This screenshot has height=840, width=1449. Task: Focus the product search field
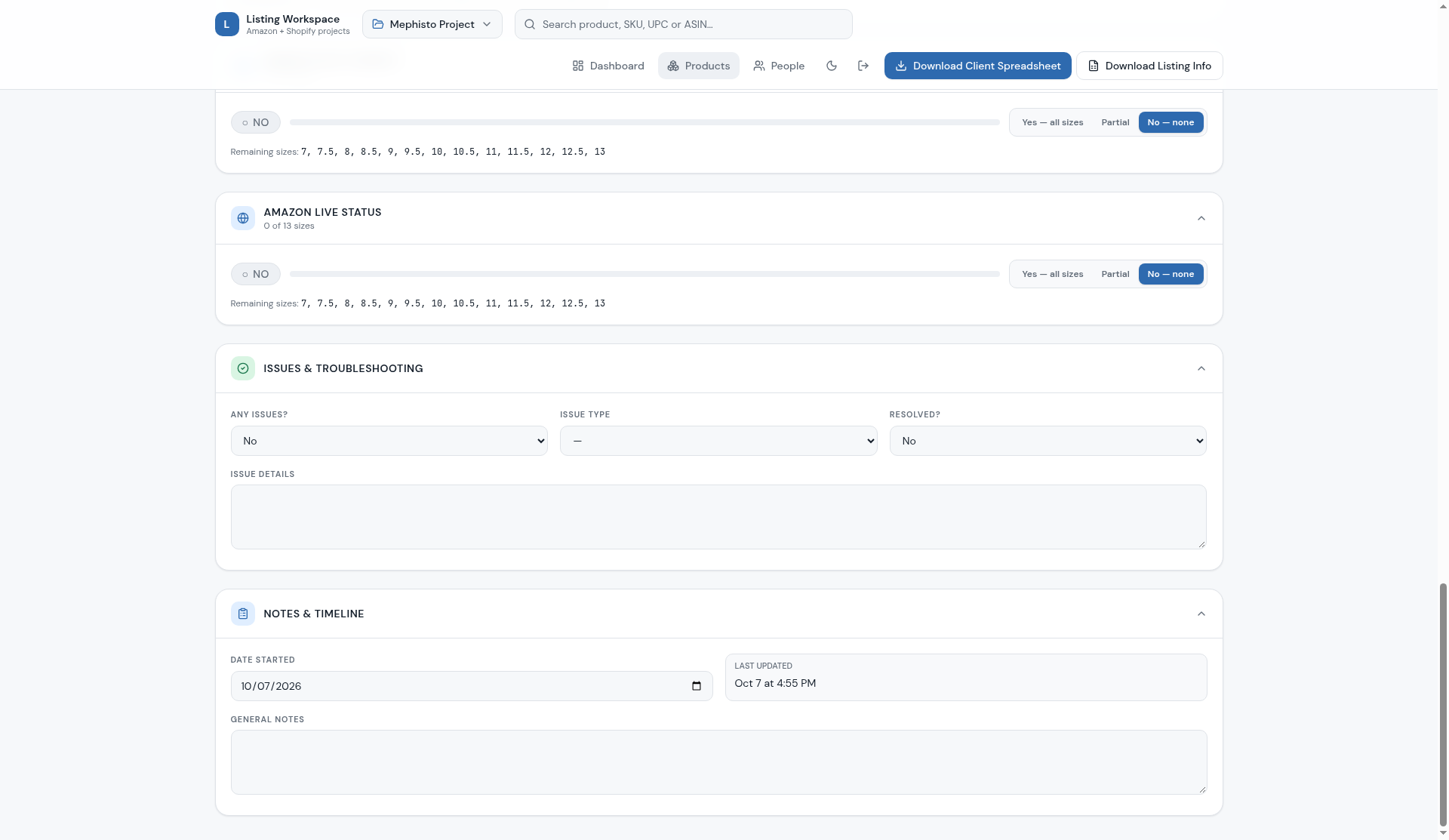coord(684,24)
